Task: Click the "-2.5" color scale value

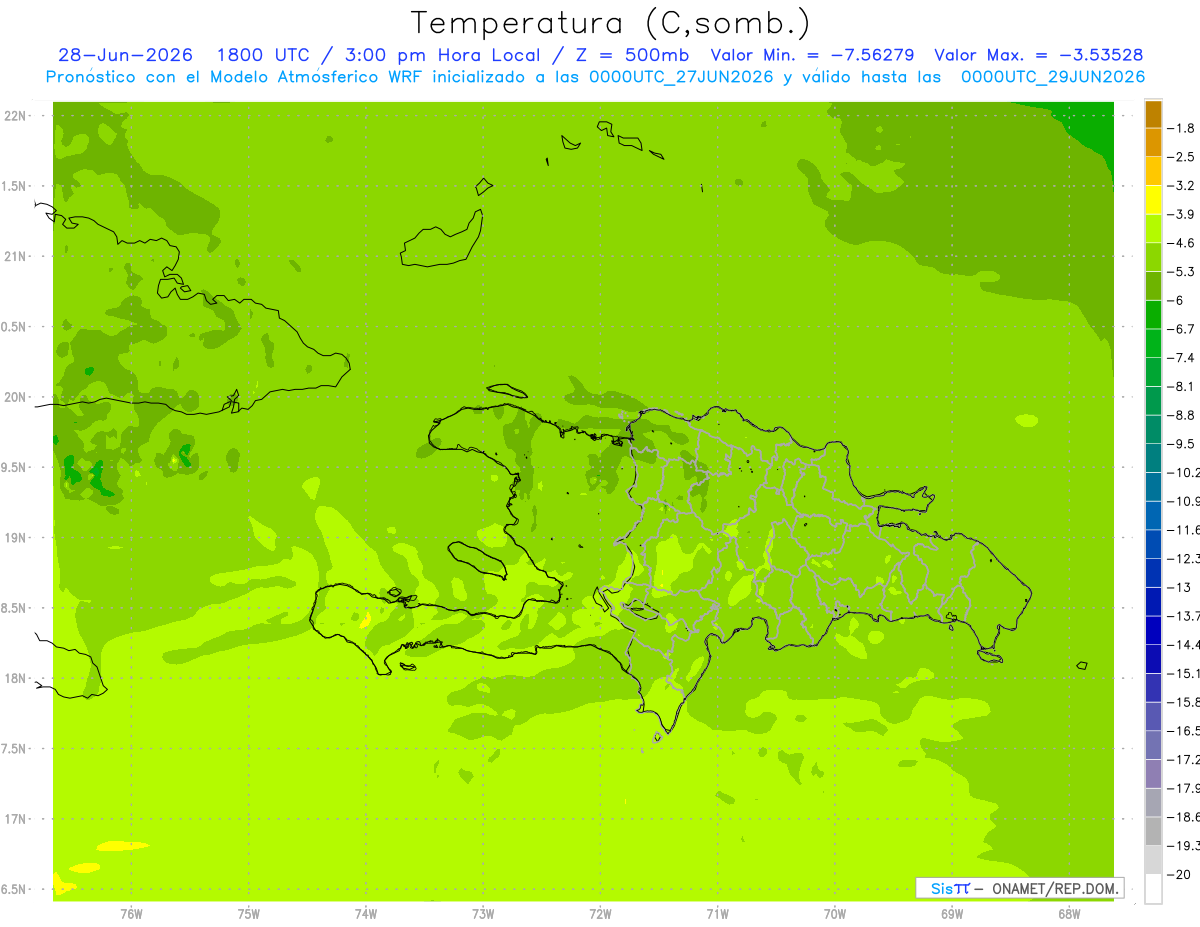Action: pos(1182,157)
